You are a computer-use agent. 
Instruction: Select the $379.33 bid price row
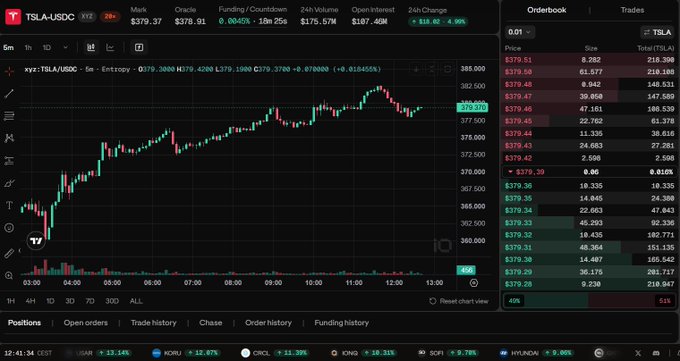(x=590, y=223)
